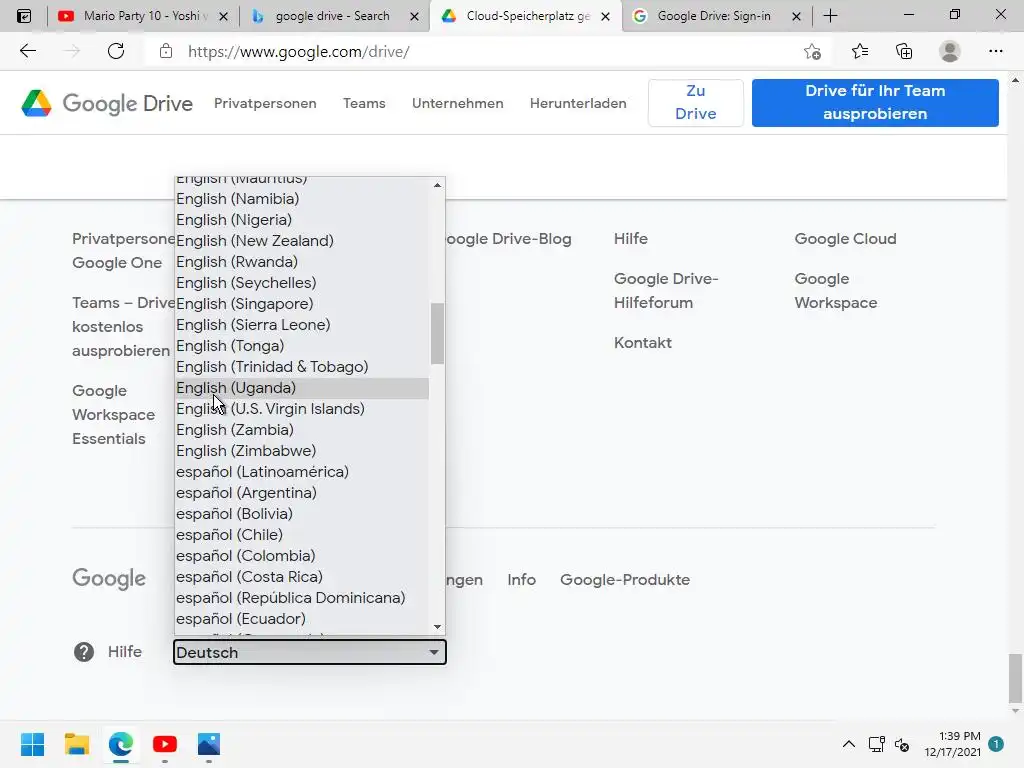Click the Teams nav item
This screenshot has height=768, width=1024.
[x=364, y=103]
